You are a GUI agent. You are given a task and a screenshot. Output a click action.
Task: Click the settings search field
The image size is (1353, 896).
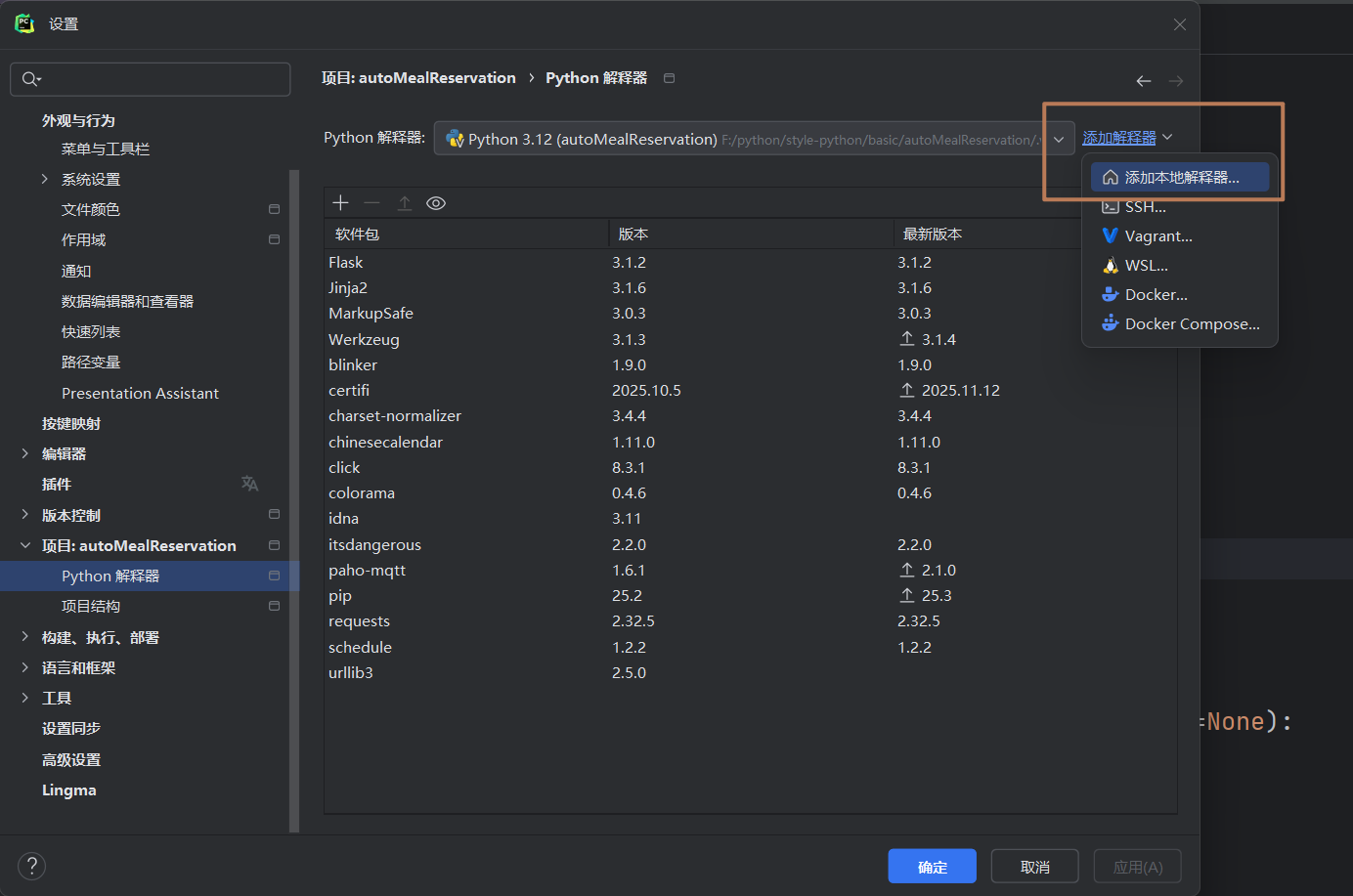coord(151,79)
